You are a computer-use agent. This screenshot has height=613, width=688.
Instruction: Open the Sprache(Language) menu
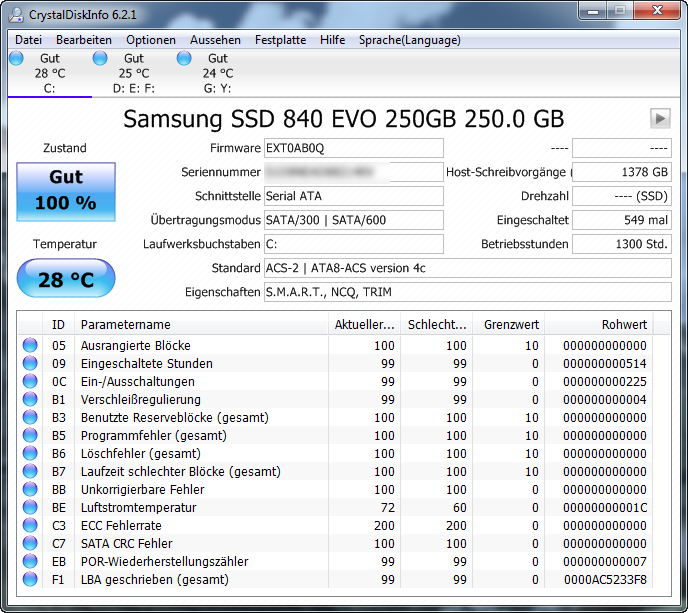410,40
